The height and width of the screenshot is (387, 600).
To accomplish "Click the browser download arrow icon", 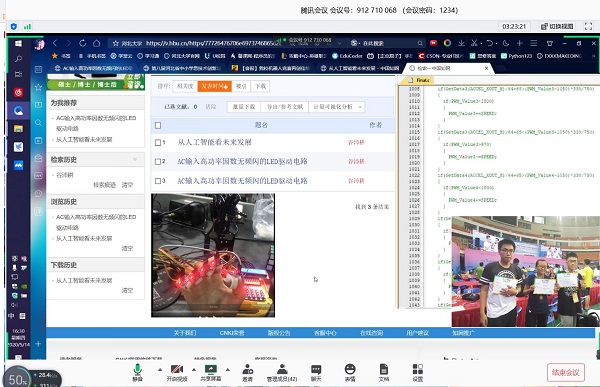I will coord(461,43).
